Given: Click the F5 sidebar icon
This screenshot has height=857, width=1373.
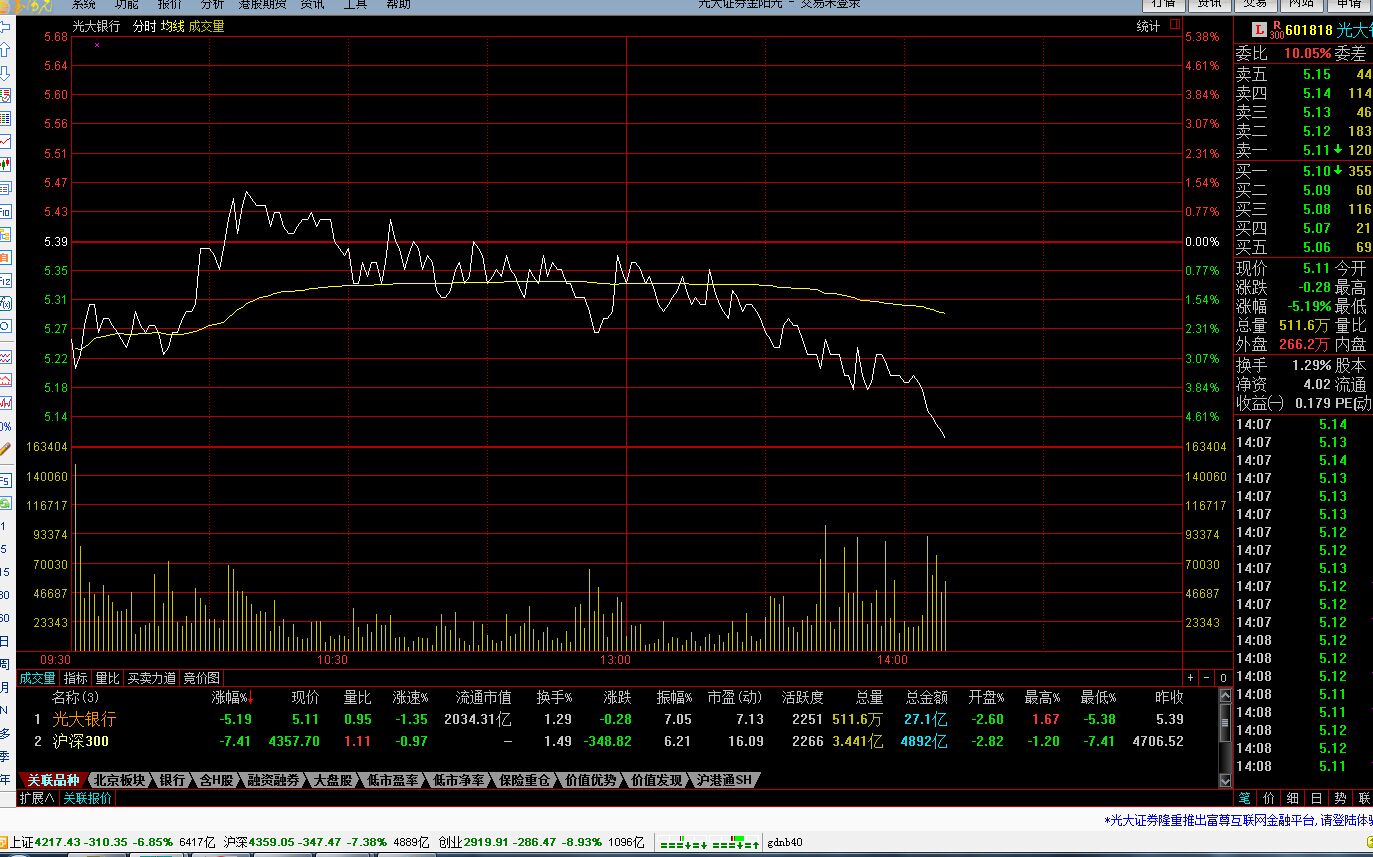Looking at the screenshot, I should [x=5, y=481].
